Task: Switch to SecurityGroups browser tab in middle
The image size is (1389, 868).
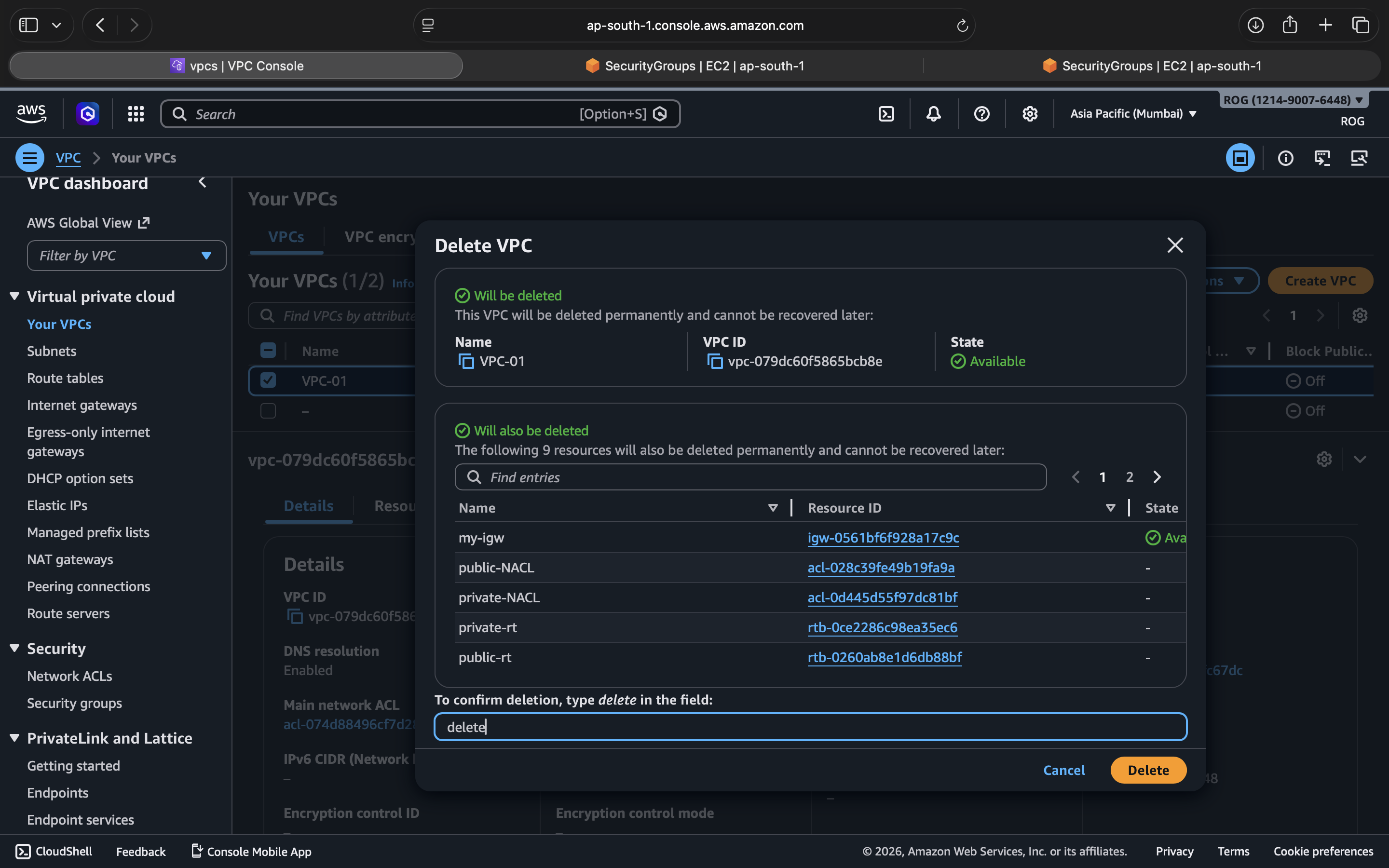Action: coord(694,66)
